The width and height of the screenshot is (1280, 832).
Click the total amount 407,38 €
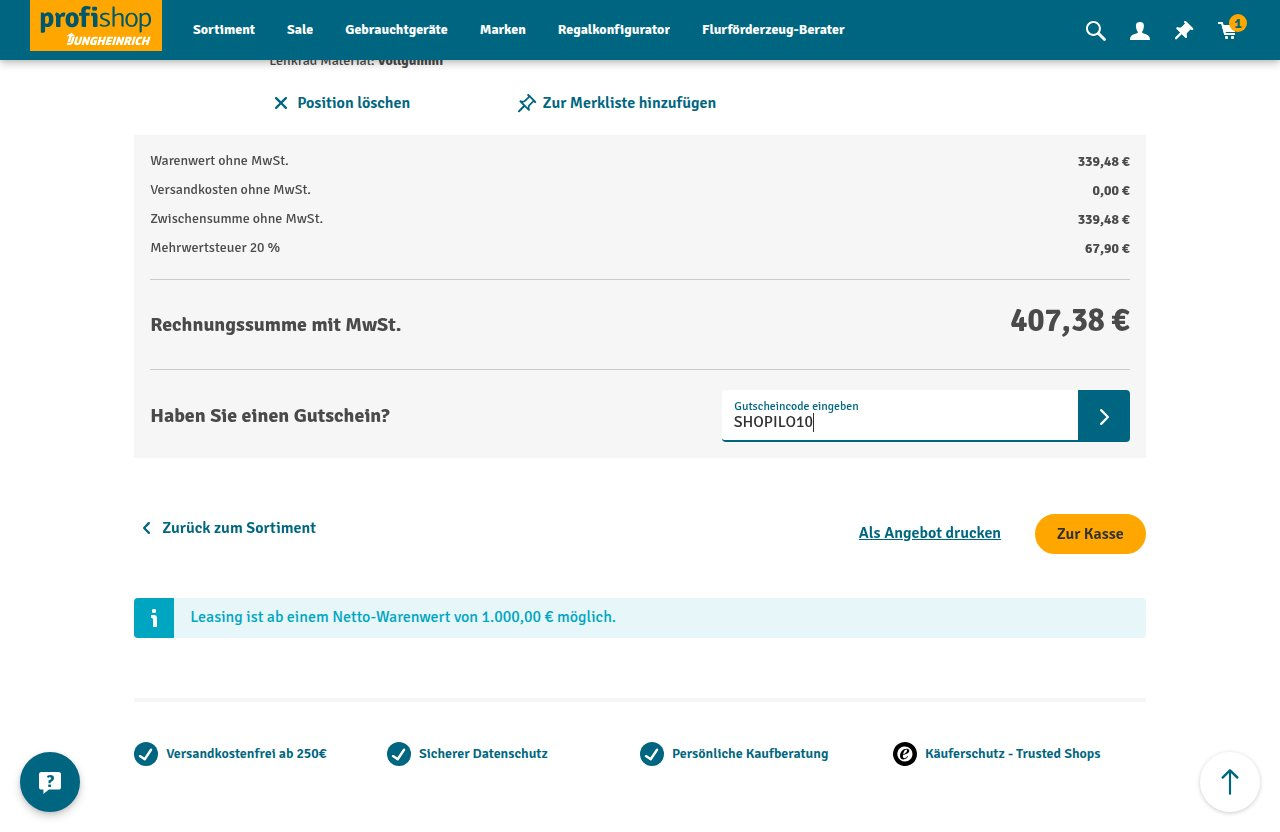pyautogui.click(x=1070, y=321)
